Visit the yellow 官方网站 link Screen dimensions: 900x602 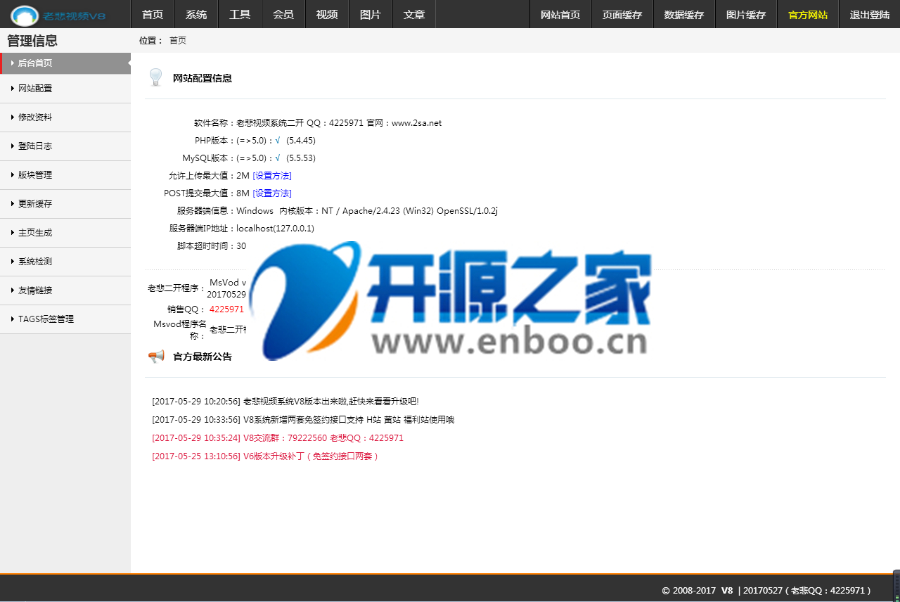pyautogui.click(x=808, y=14)
